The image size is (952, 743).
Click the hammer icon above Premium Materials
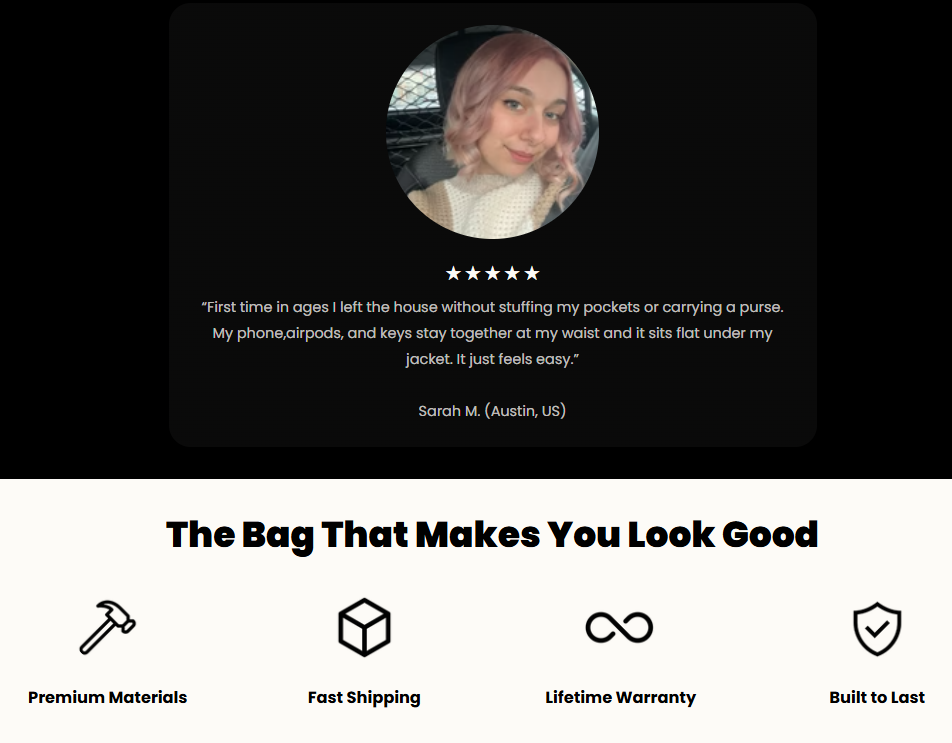[107, 627]
